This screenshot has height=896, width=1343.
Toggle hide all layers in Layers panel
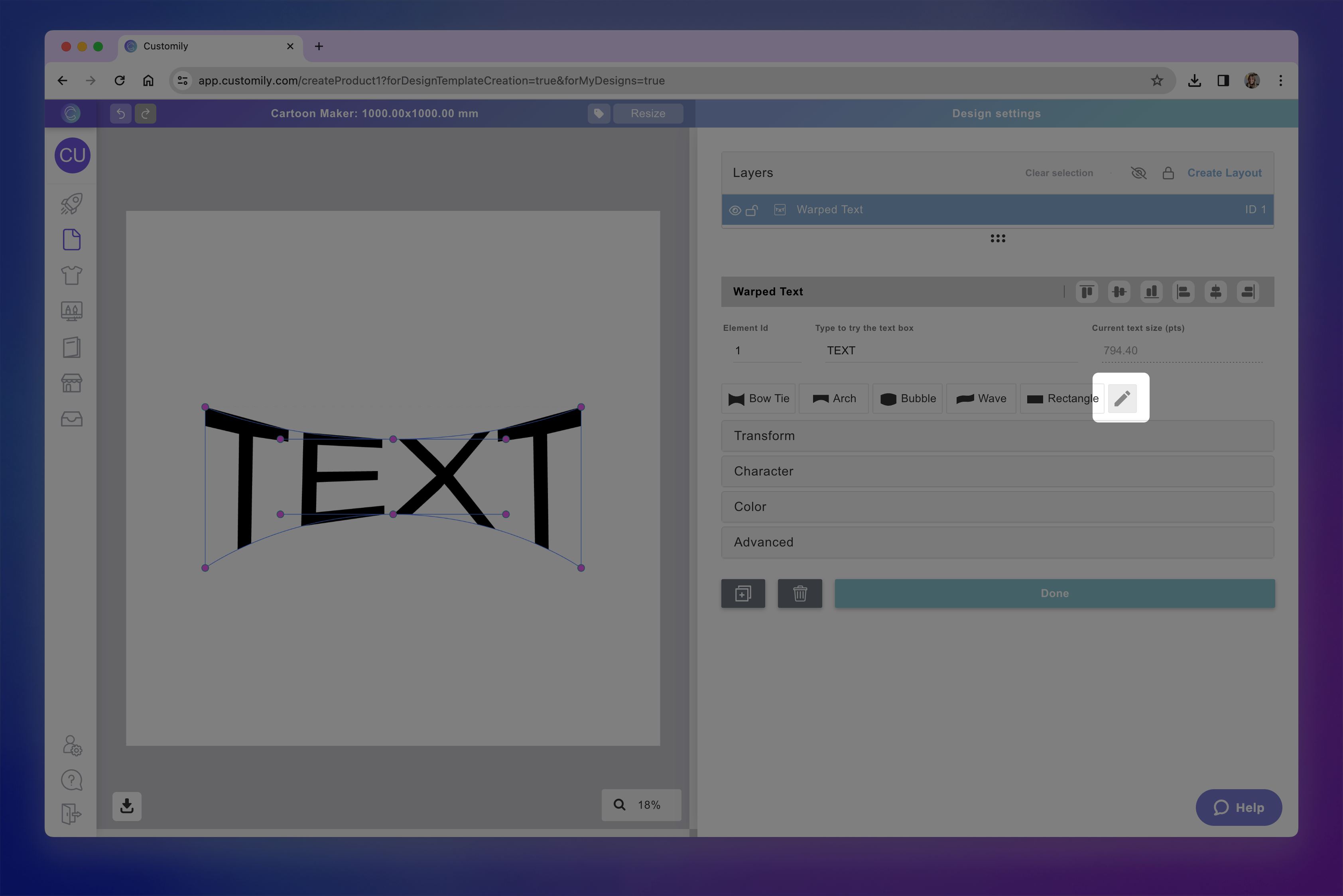point(1138,173)
